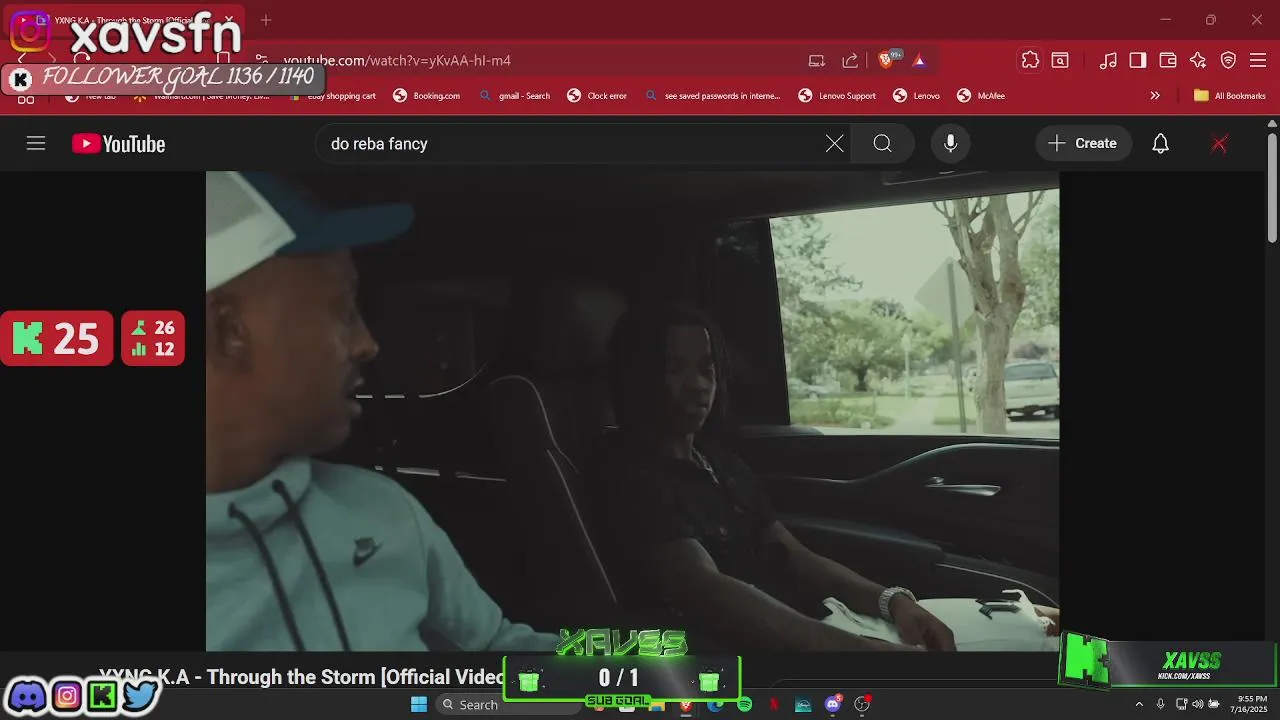Image resolution: width=1280 pixels, height=720 pixels.
Task: Open Brave main hamburger menu
Action: (x=1258, y=61)
